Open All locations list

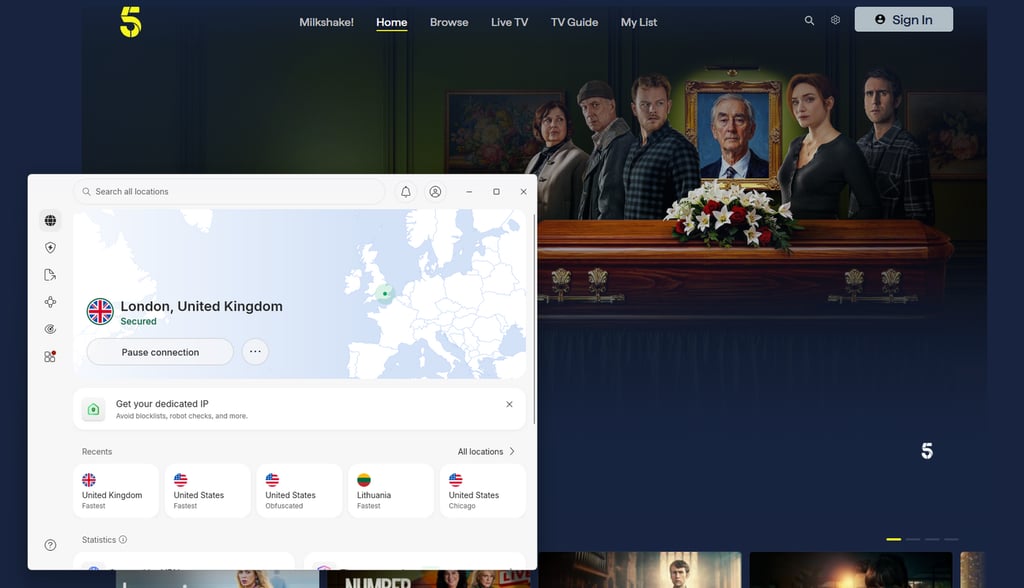tap(486, 451)
